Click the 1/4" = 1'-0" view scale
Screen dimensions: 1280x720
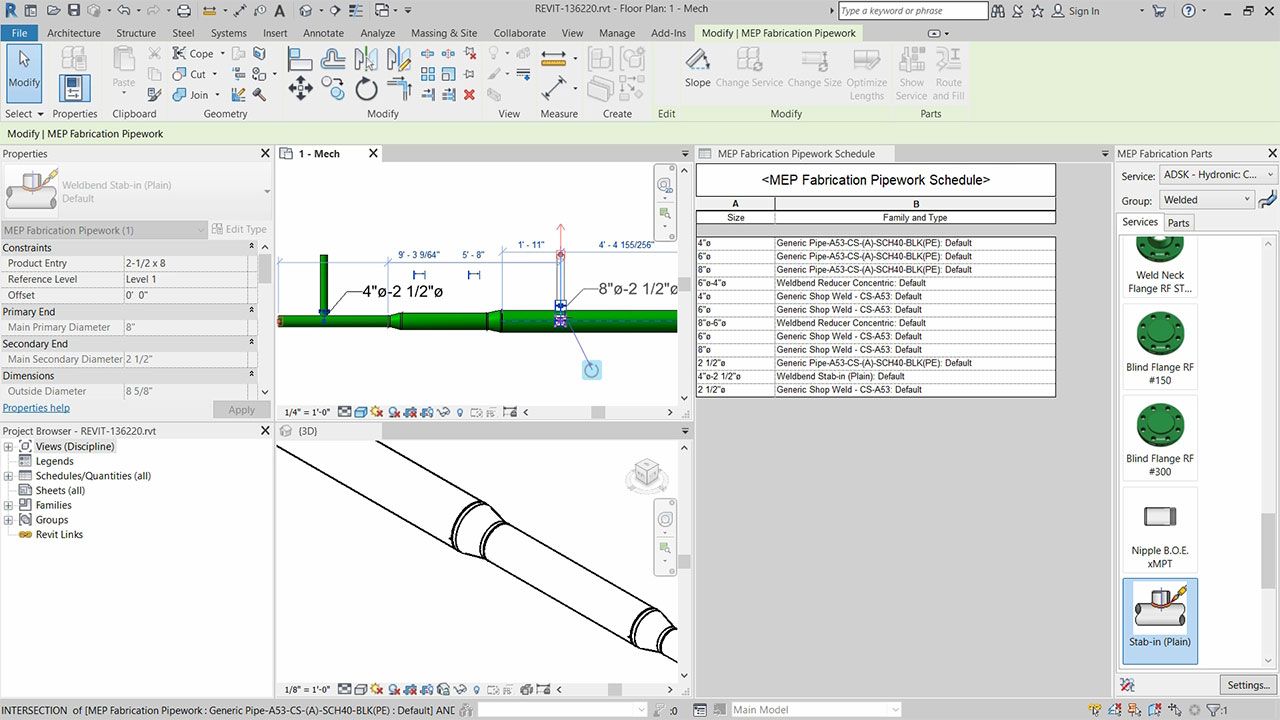point(307,412)
